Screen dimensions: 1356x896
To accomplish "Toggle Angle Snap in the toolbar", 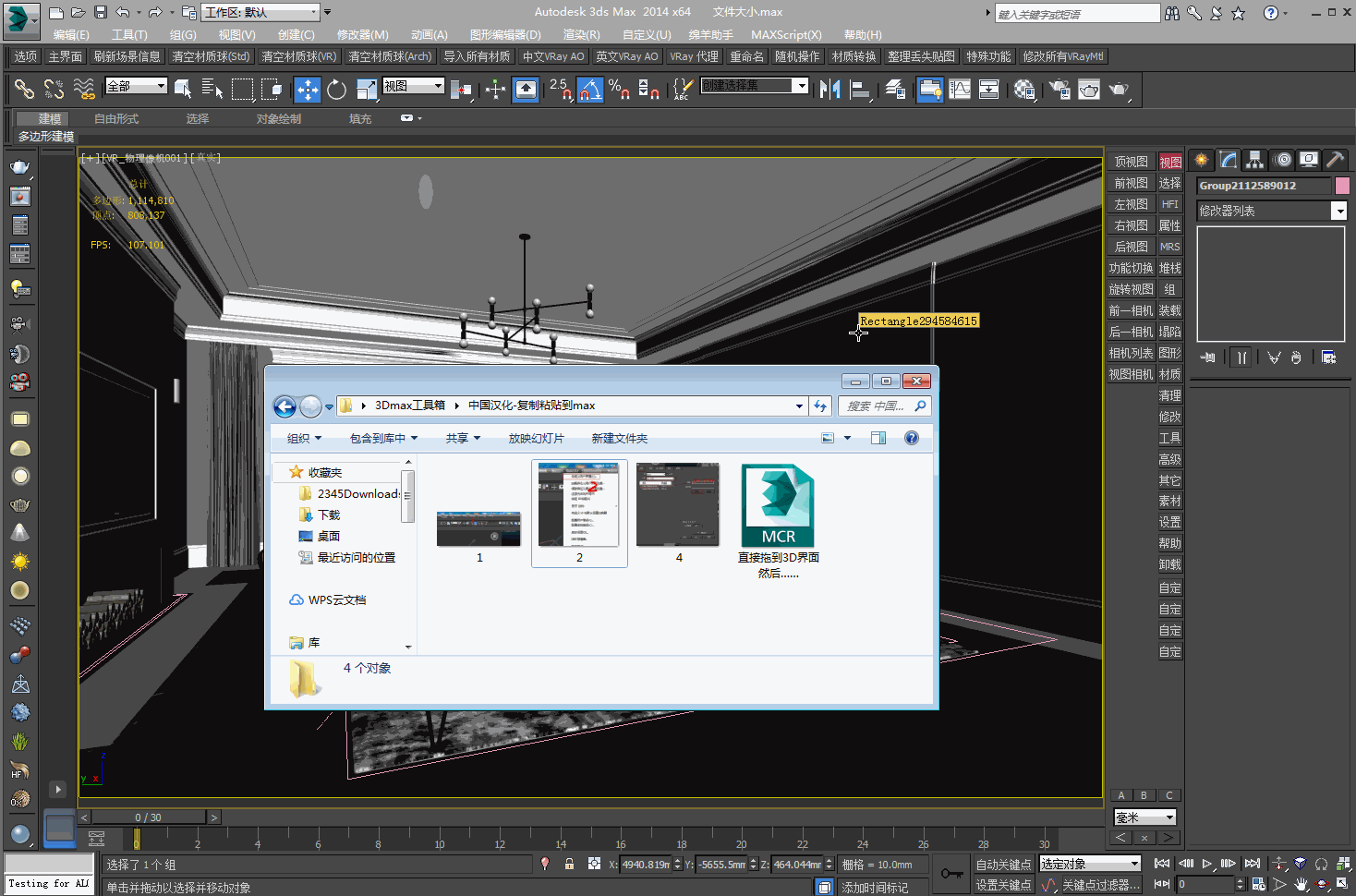I will tap(589, 90).
